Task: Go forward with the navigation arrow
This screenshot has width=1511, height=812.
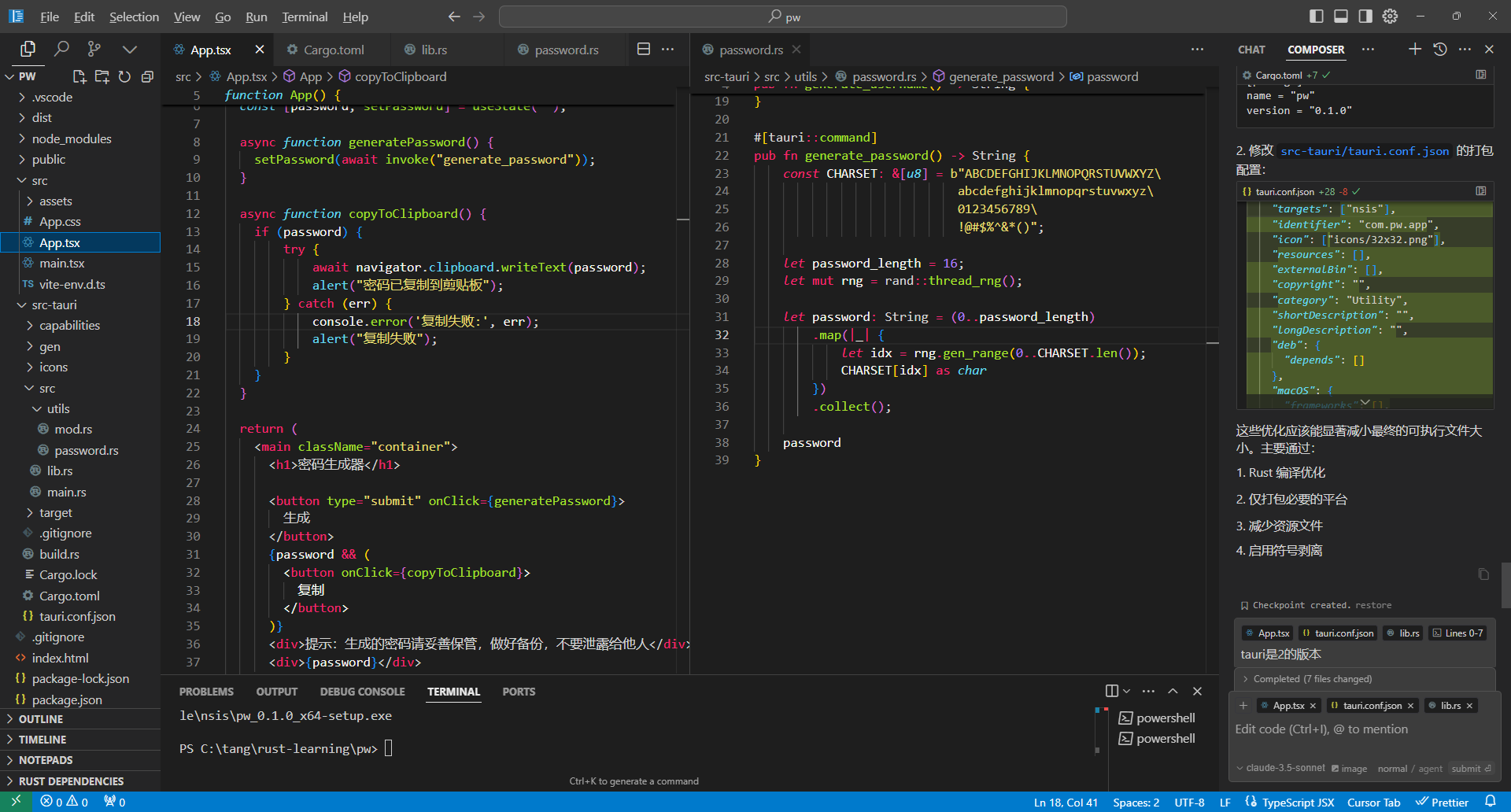Action: pos(479,17)
